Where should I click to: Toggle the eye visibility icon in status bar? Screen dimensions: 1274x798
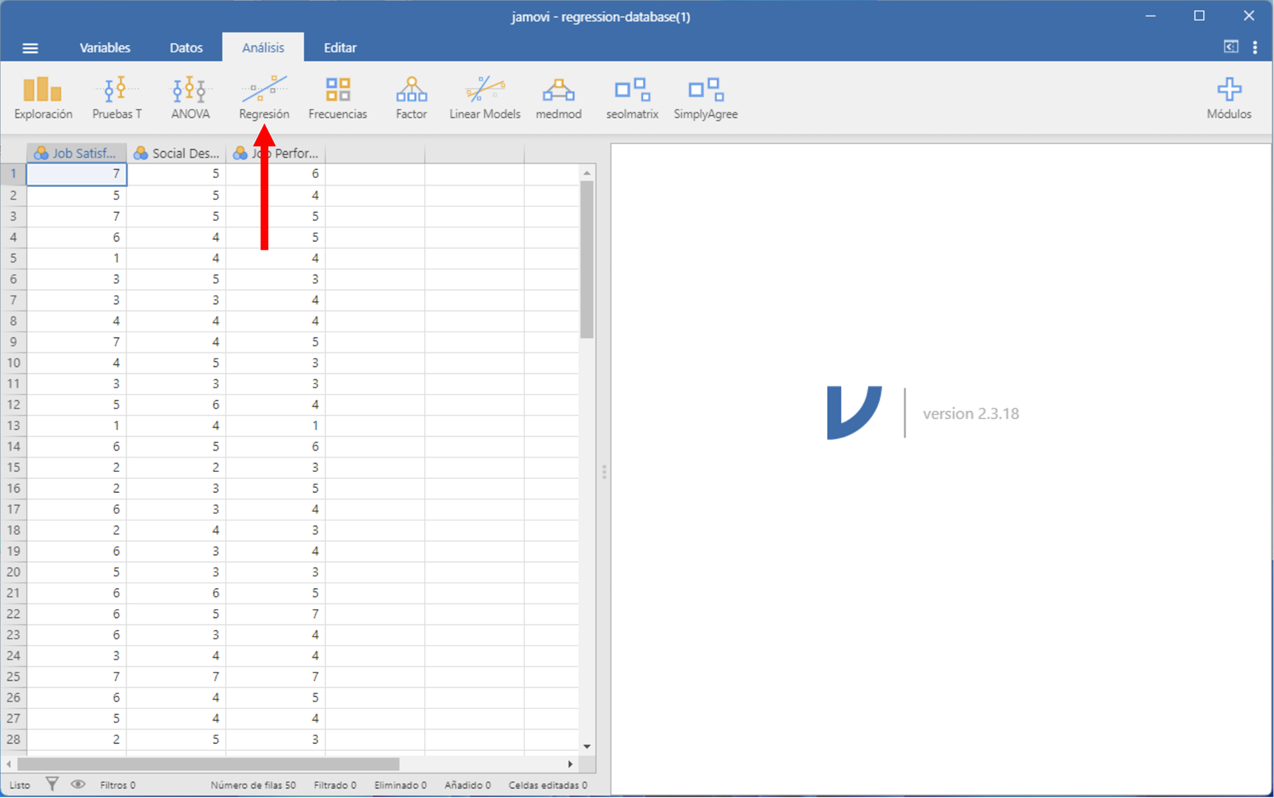coord(78,785)
